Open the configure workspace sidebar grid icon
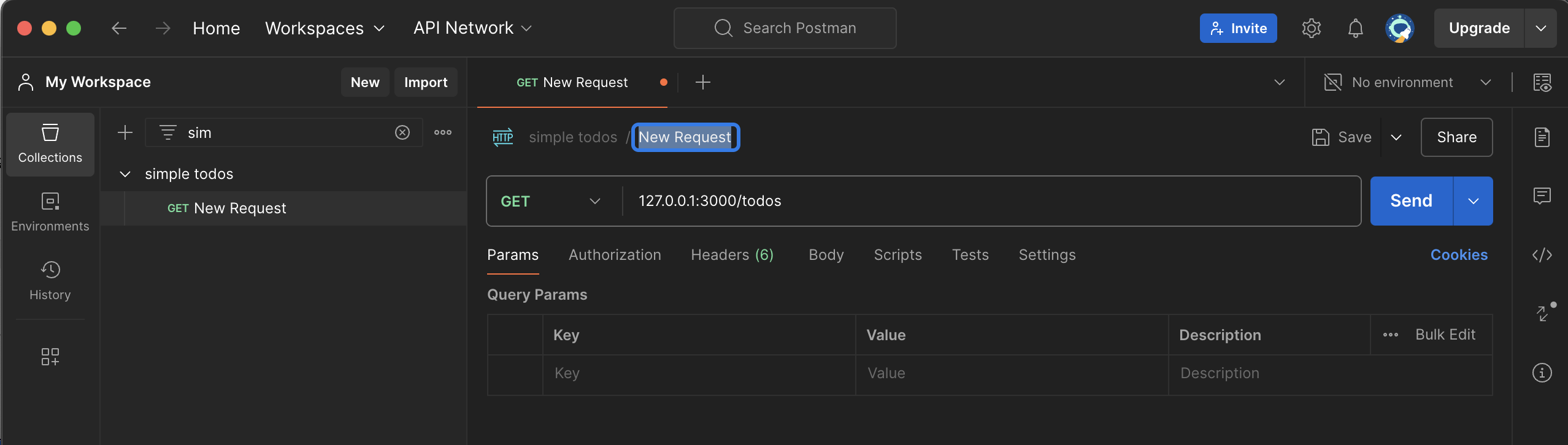Screen dimensions: 1568x445 click(x=50, y=357)
